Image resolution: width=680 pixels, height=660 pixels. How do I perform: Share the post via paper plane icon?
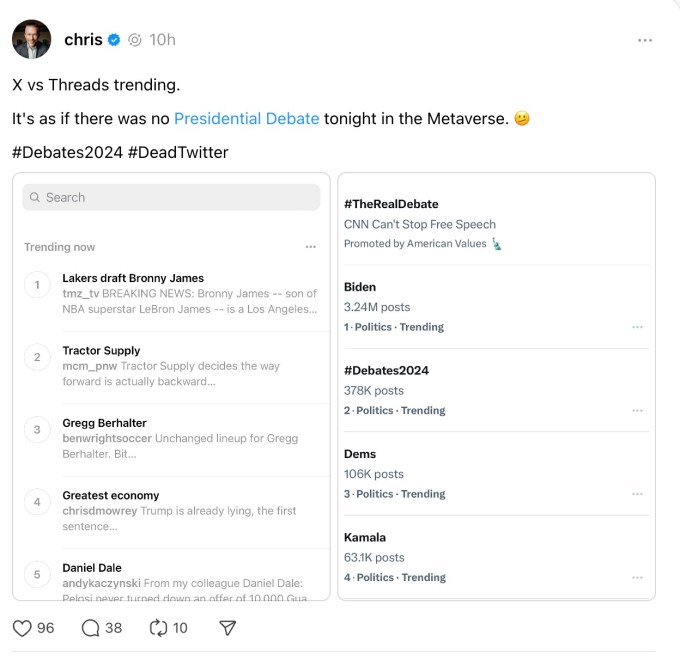(x=227, y=628)
